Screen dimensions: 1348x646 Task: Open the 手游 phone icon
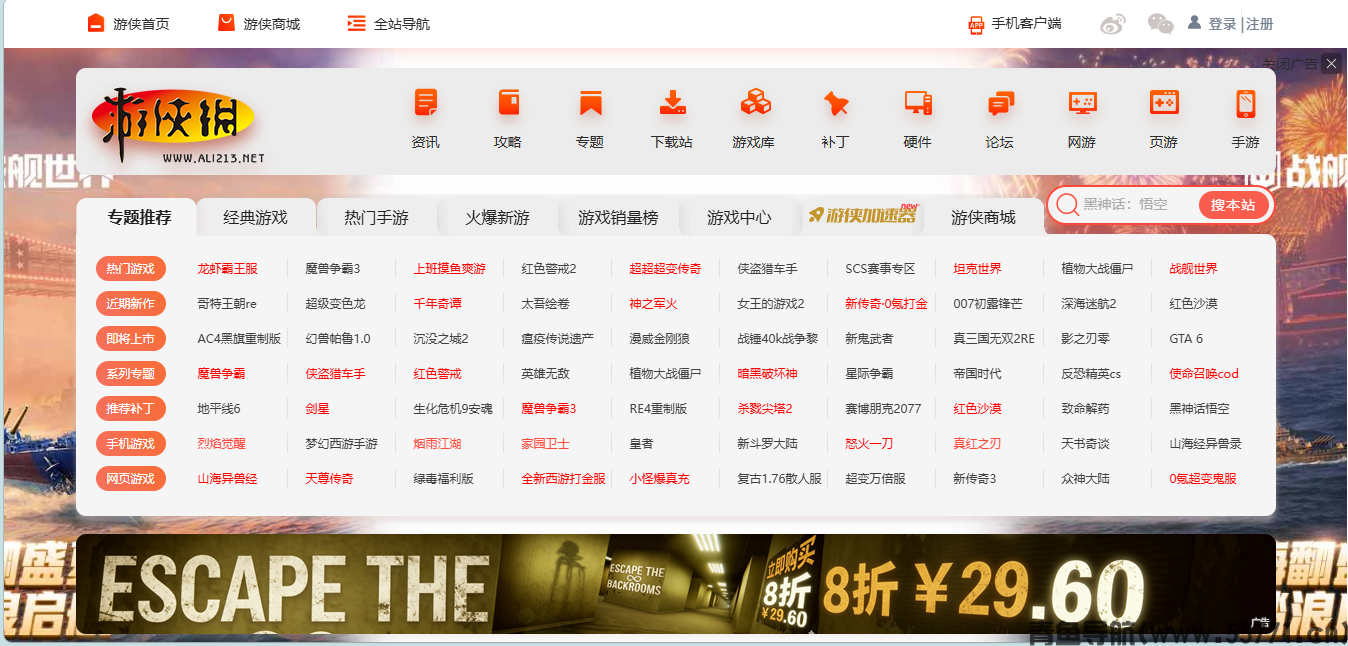(1246, 103)
